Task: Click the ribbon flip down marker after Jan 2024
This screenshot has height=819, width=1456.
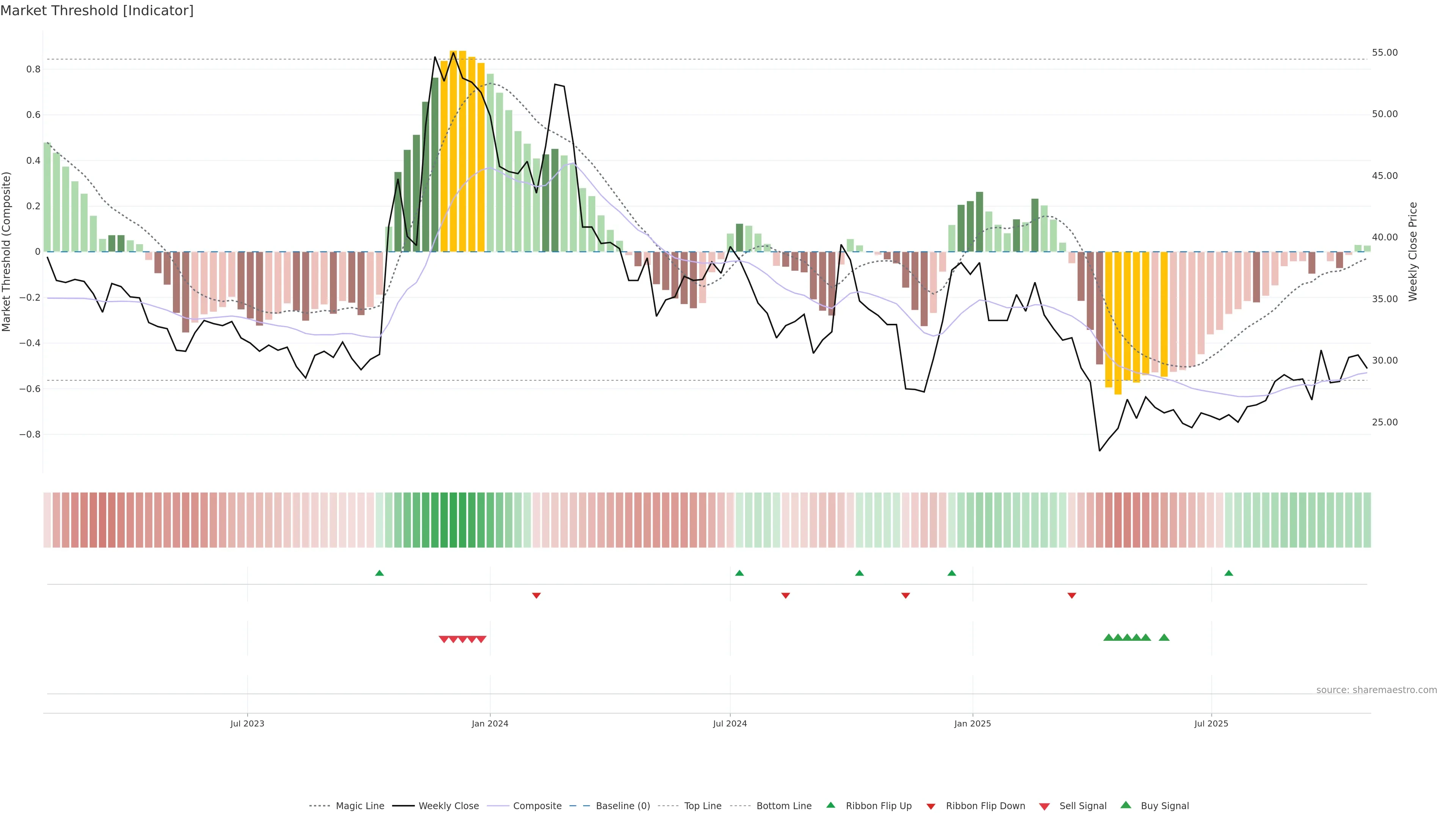Action: pos(537,595)
